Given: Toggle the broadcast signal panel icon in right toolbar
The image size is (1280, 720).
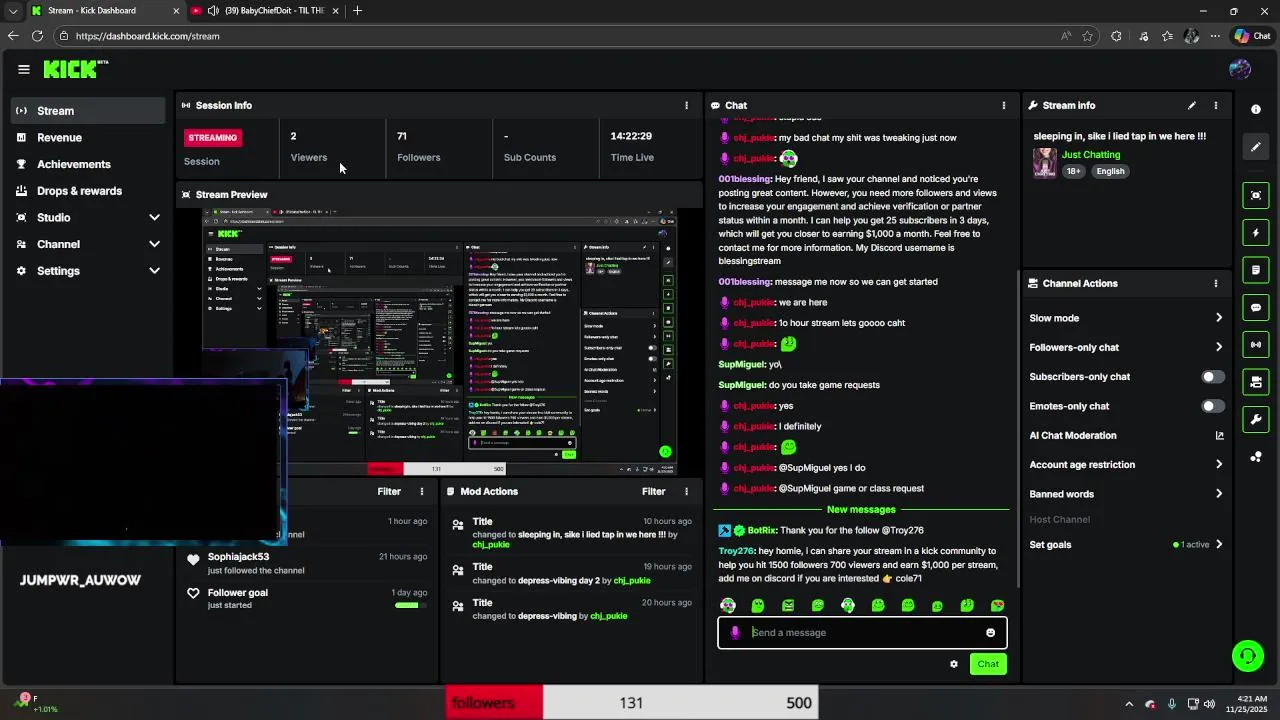Looking at the screenshot, I should [1256, 345].
